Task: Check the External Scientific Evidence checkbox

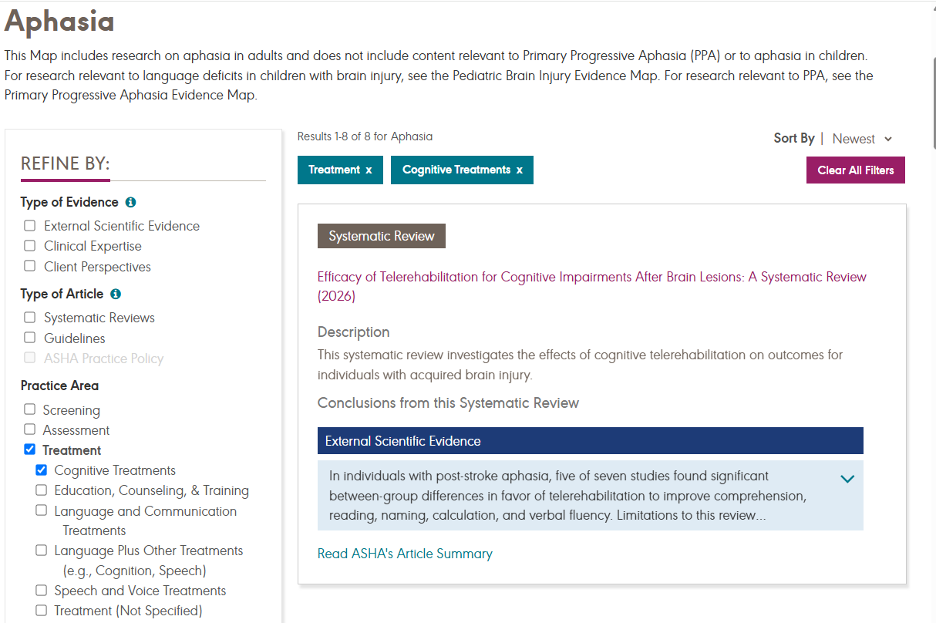Action: (29, 226)
